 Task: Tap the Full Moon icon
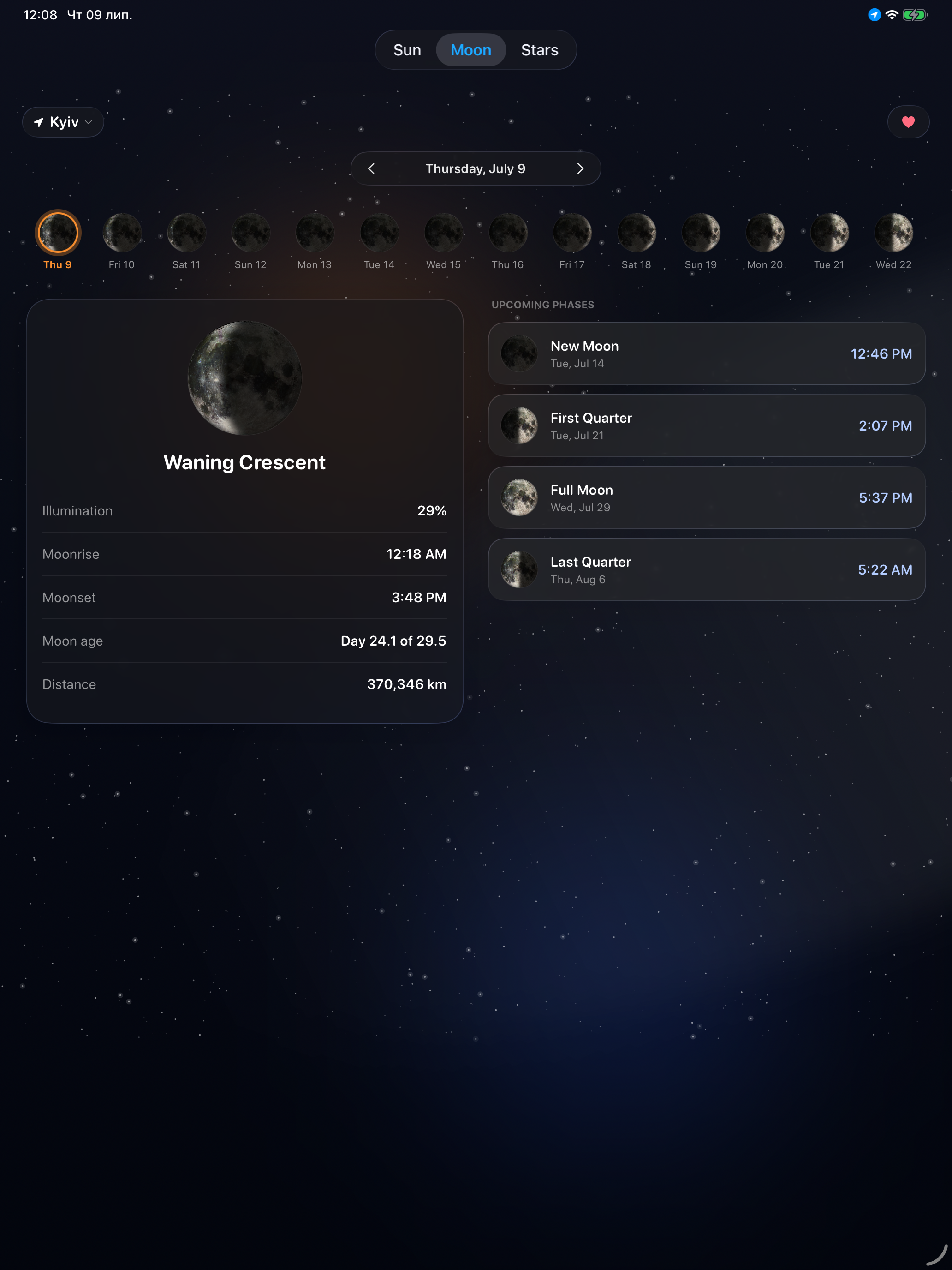pyautogui.click(x=519, y=498)
